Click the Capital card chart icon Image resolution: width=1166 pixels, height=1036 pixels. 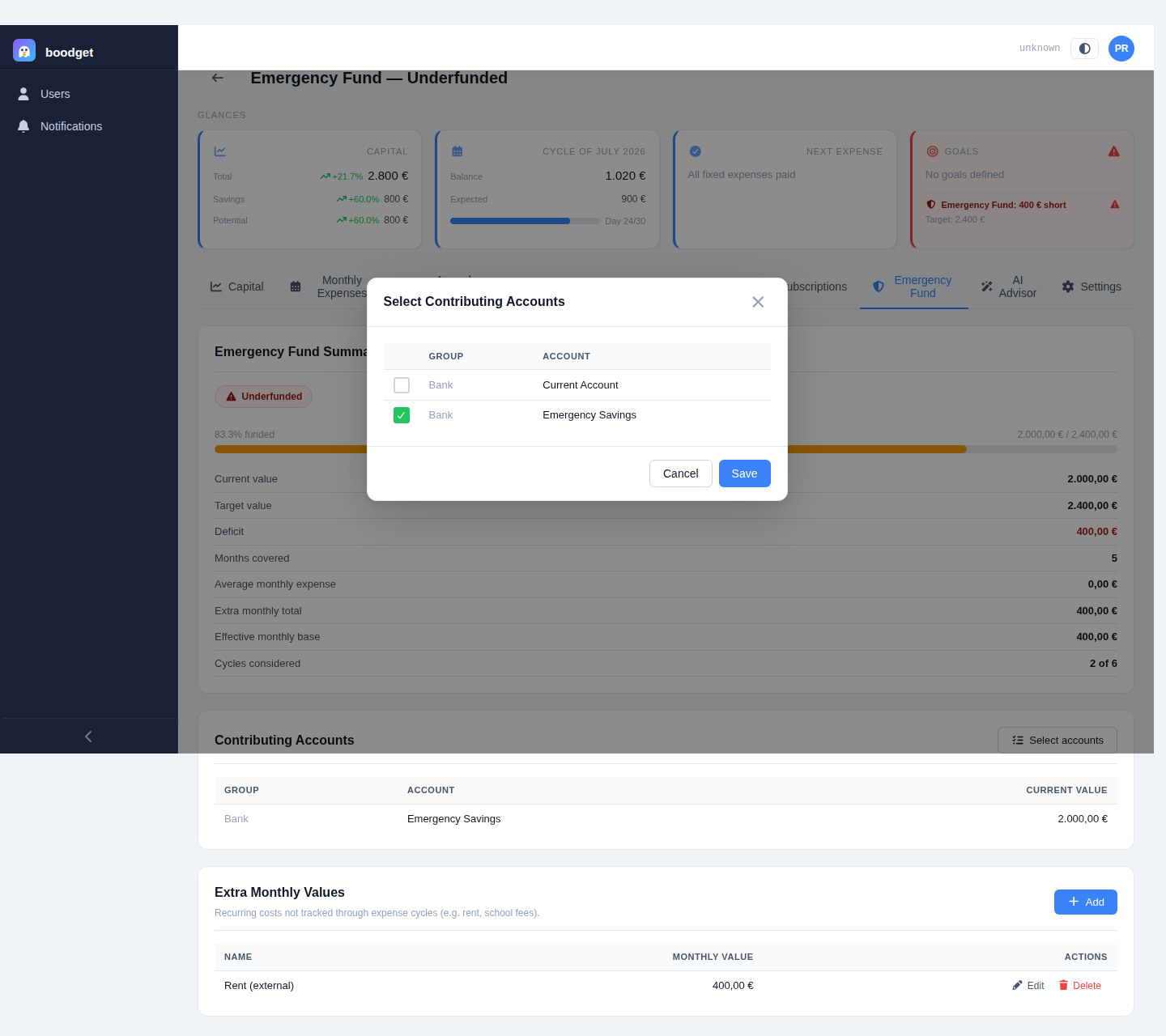pos(220,151)
